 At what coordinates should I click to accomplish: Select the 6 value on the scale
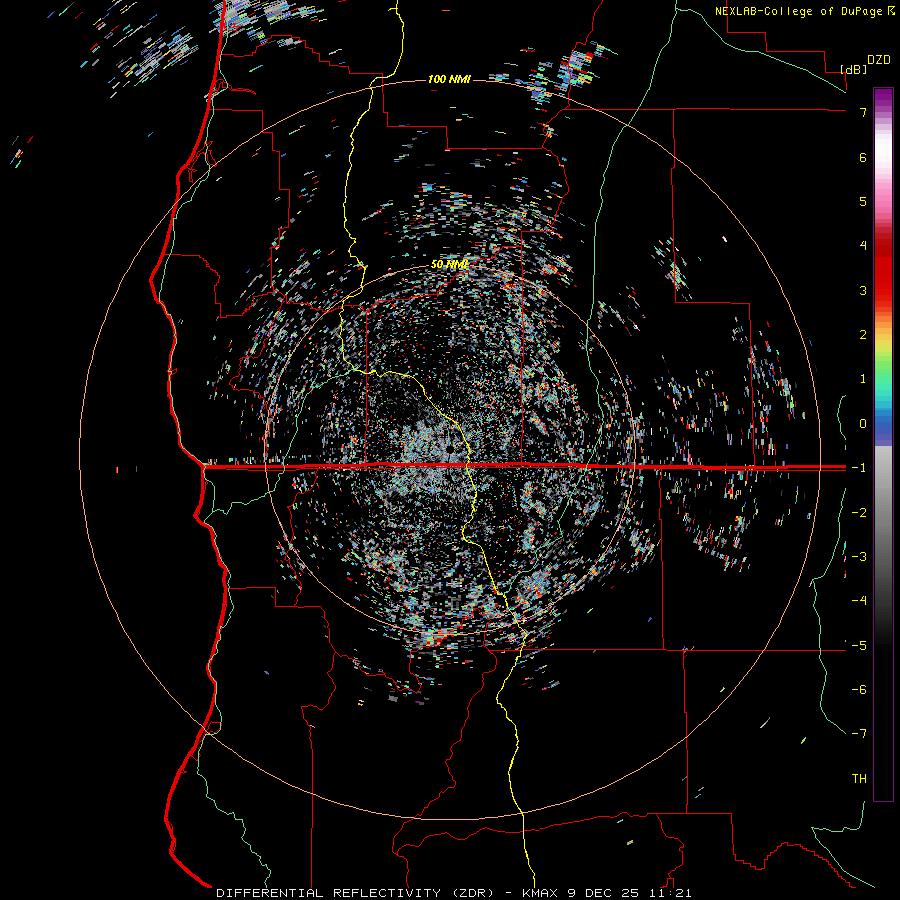pos(863,157)
